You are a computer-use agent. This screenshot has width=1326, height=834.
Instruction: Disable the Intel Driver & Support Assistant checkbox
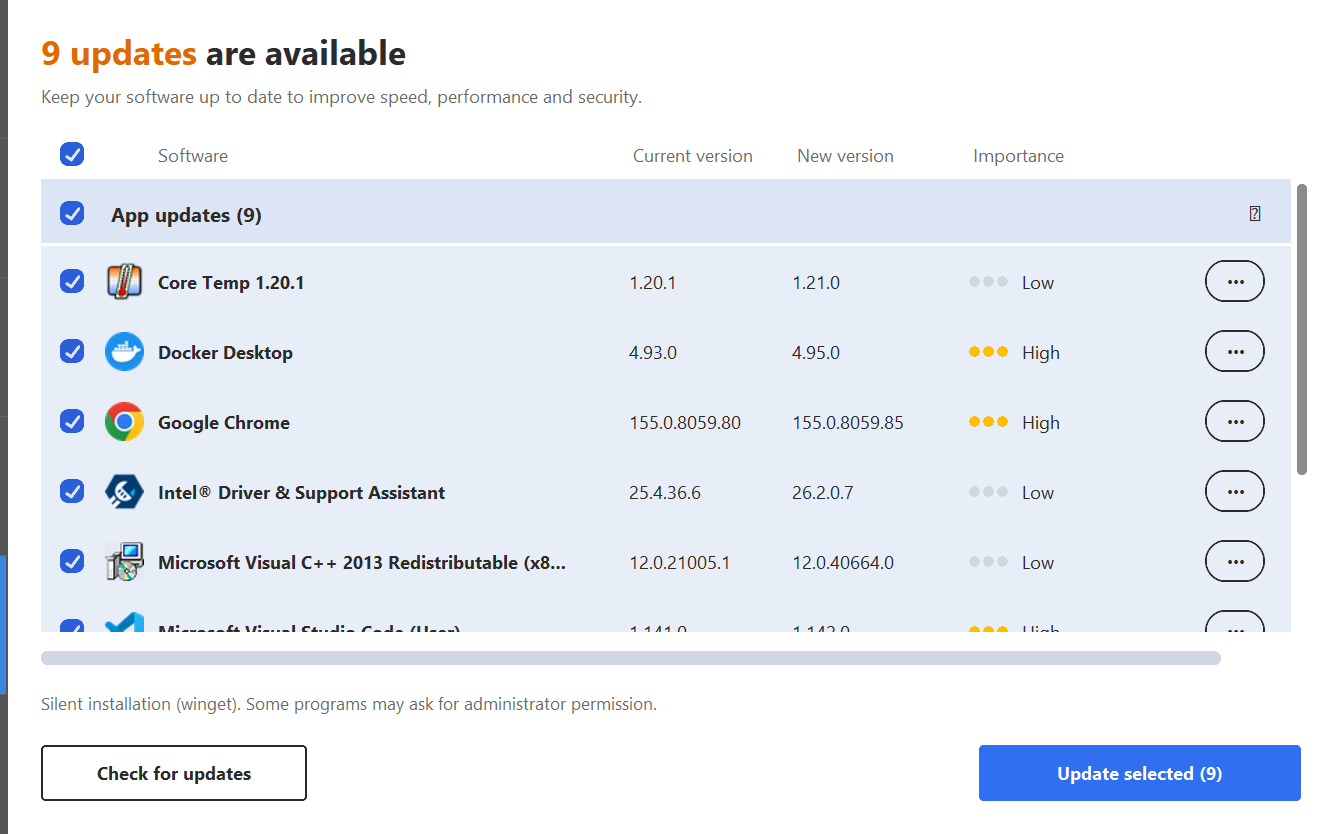click(72, 491)
